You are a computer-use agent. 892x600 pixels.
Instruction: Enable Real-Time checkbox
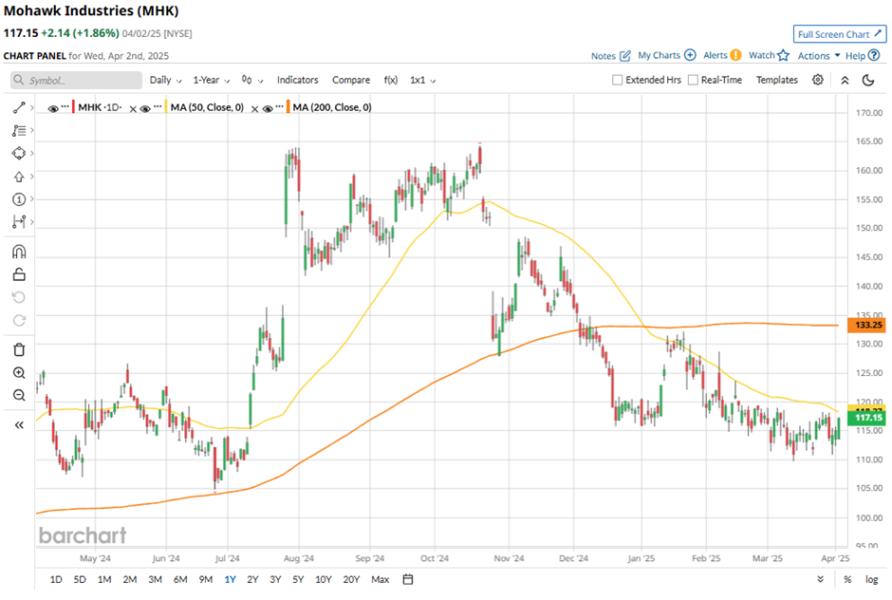click(x=693, y=80)
